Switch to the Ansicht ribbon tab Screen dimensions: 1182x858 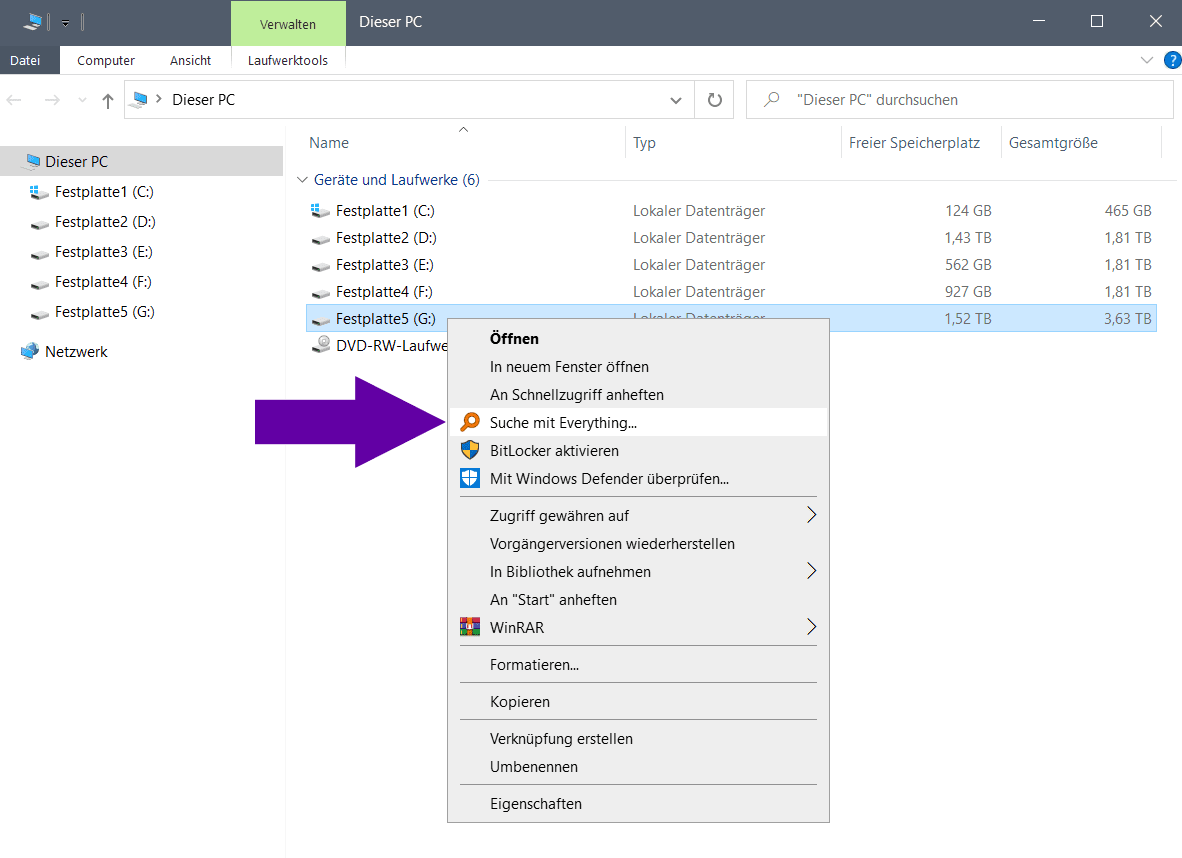(x=190, y=61)
